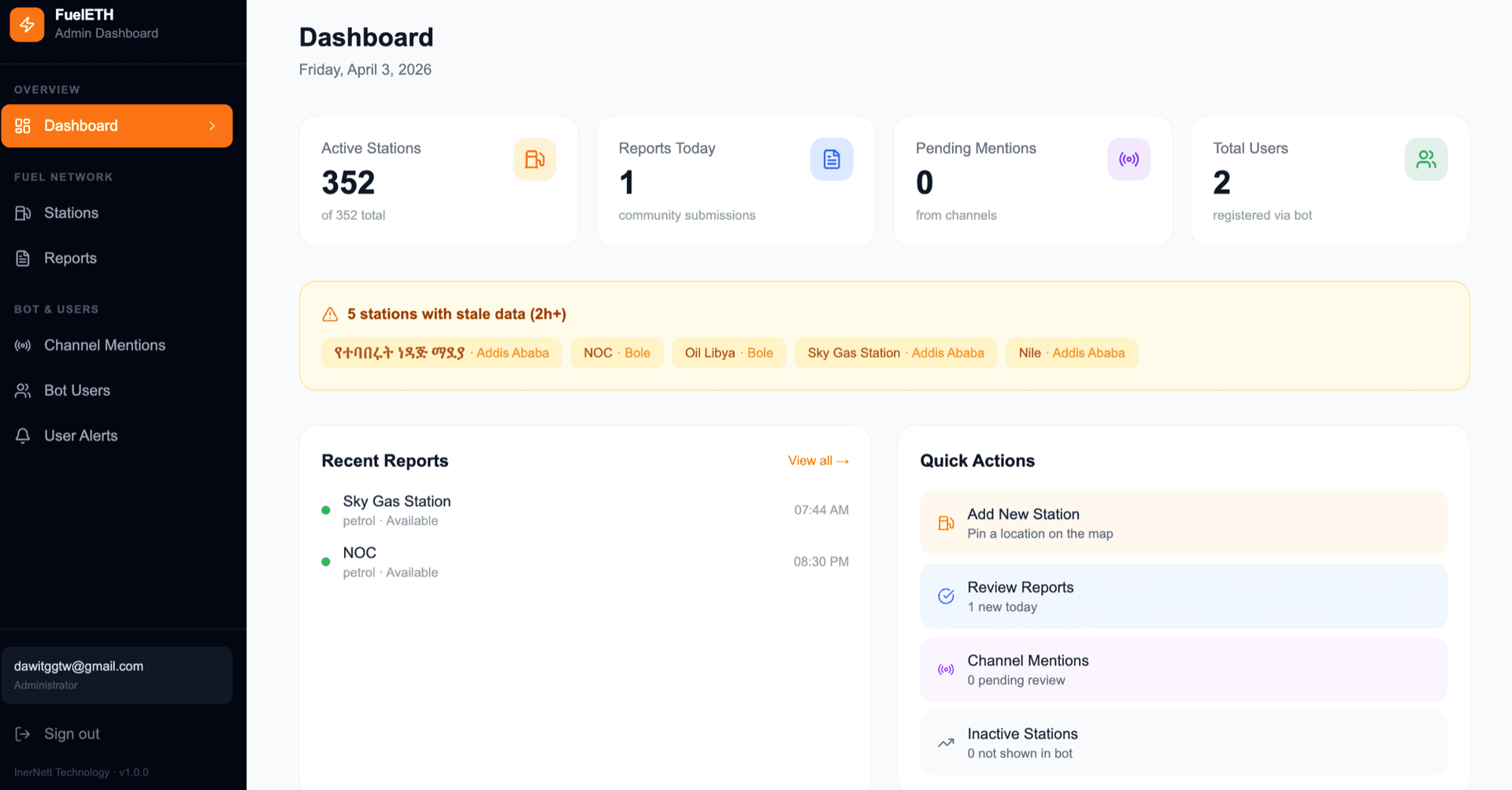Click the green status dot for Sky Gas Station

pos(326,510)
